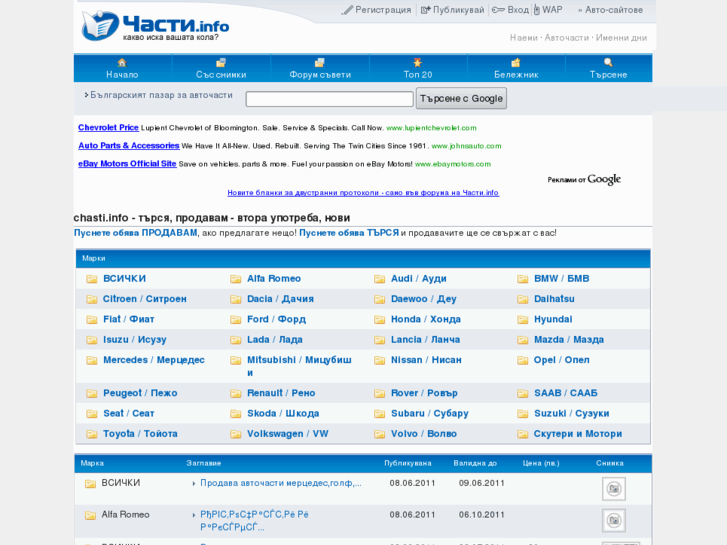This screenshot has width=727, height=545.
Task: Click the folder icon next to Isuzu / Исузу
Action: (x=92, y=340)
